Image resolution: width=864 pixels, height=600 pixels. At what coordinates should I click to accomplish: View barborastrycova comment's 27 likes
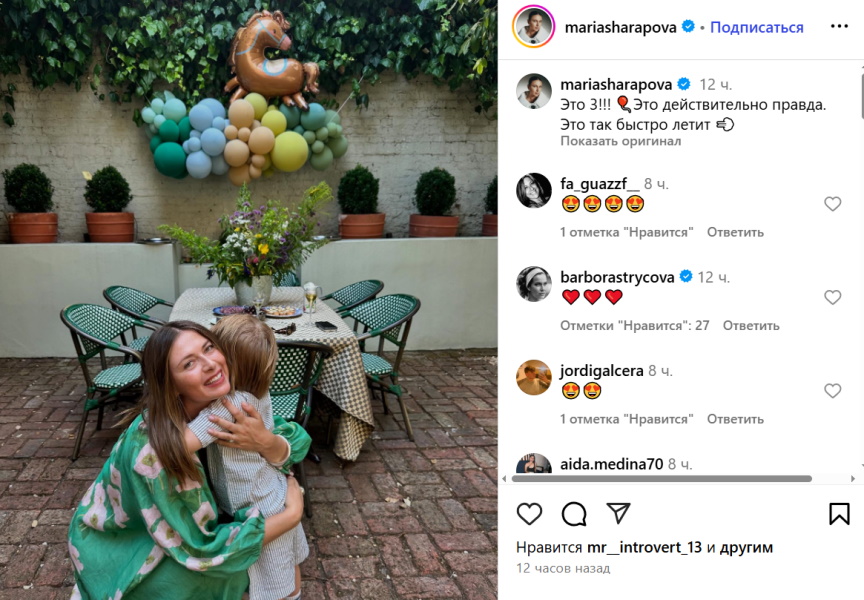pos(634,325)
